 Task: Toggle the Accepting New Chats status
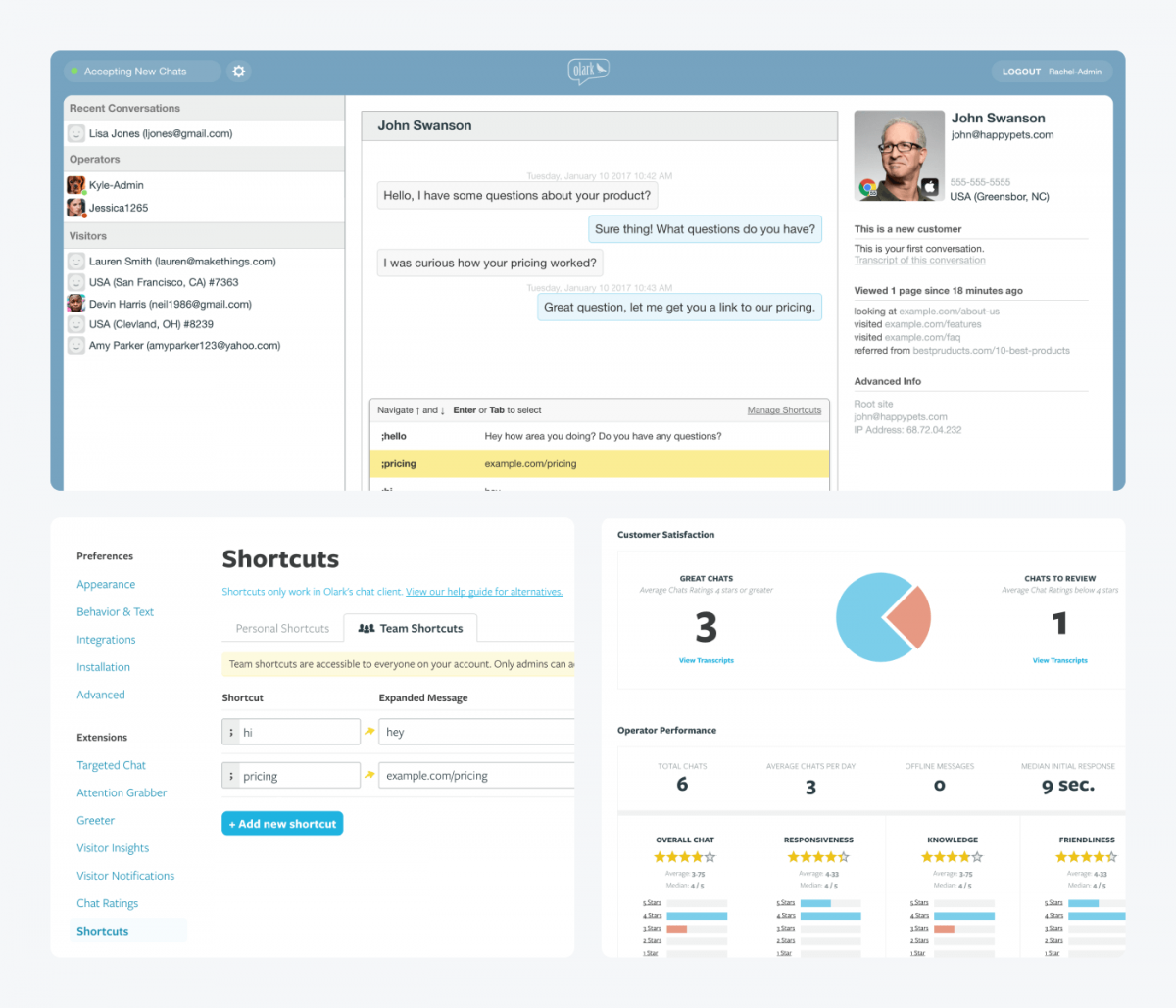point(142,72)
